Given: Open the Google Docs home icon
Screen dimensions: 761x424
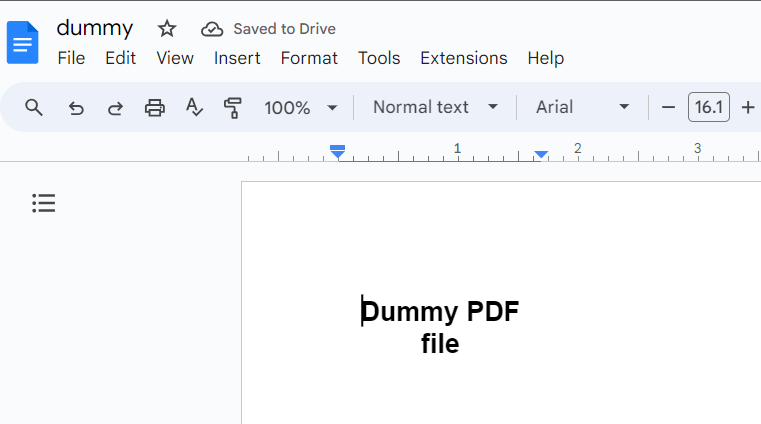Looking at the screenshot, I should coord(22,43).
